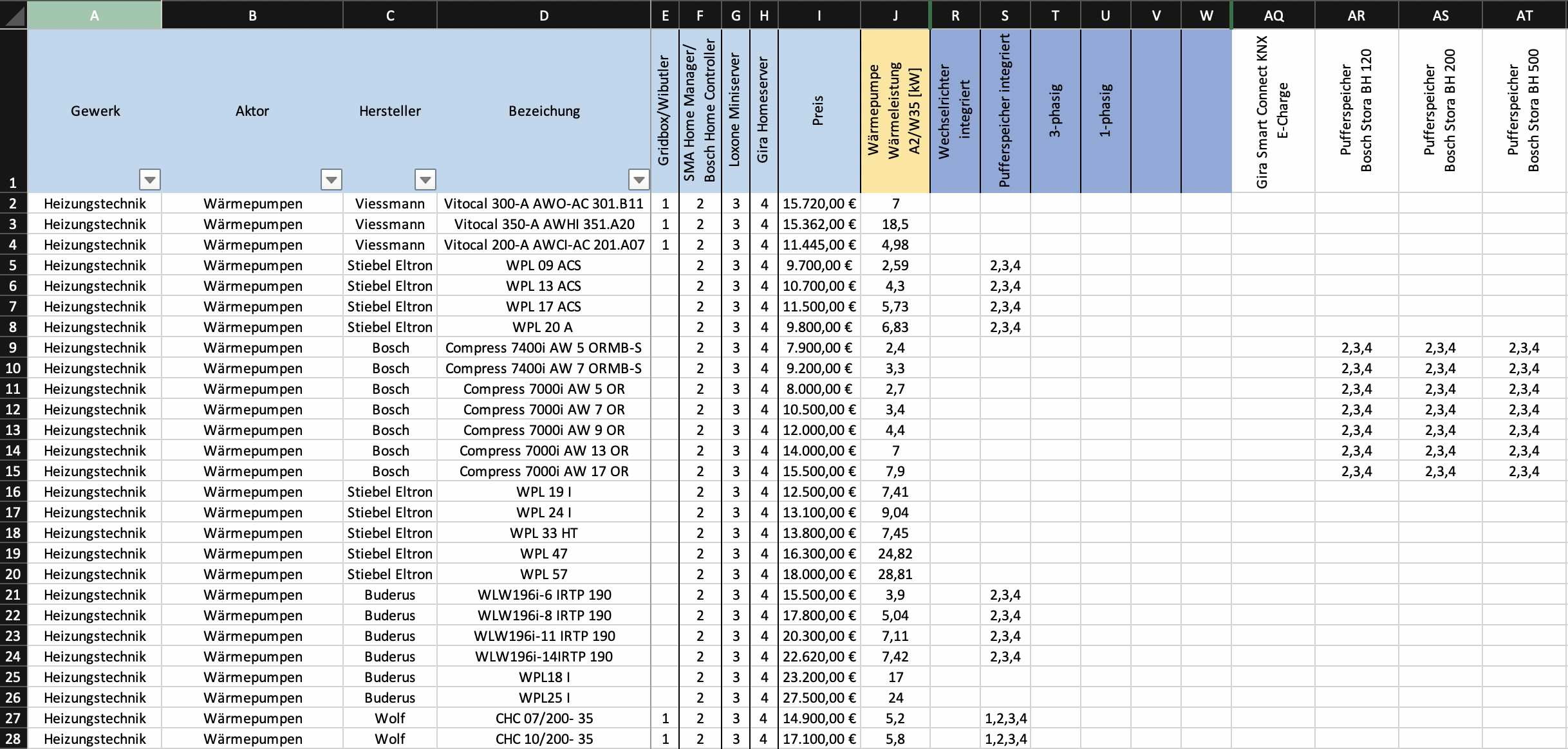The height and width of the screenshot is (749, 1568).
Task: Select price cell 27.500,00 €
Action: coord(819,698)
